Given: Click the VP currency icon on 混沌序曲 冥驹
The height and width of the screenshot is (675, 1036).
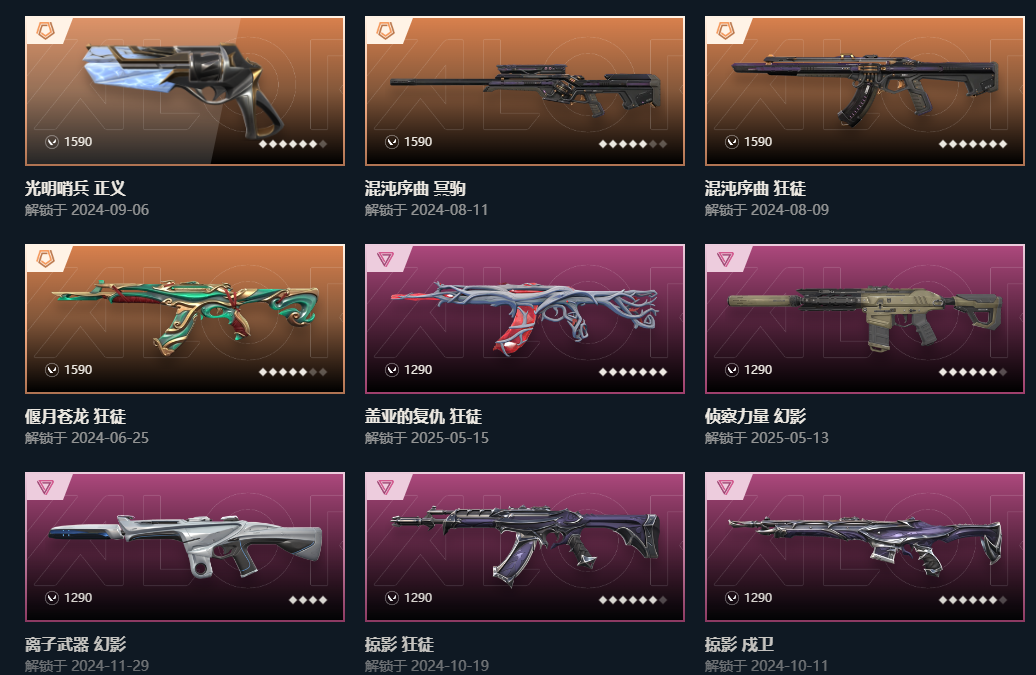Looking at the screenshot, I should [x=392, y=142].
